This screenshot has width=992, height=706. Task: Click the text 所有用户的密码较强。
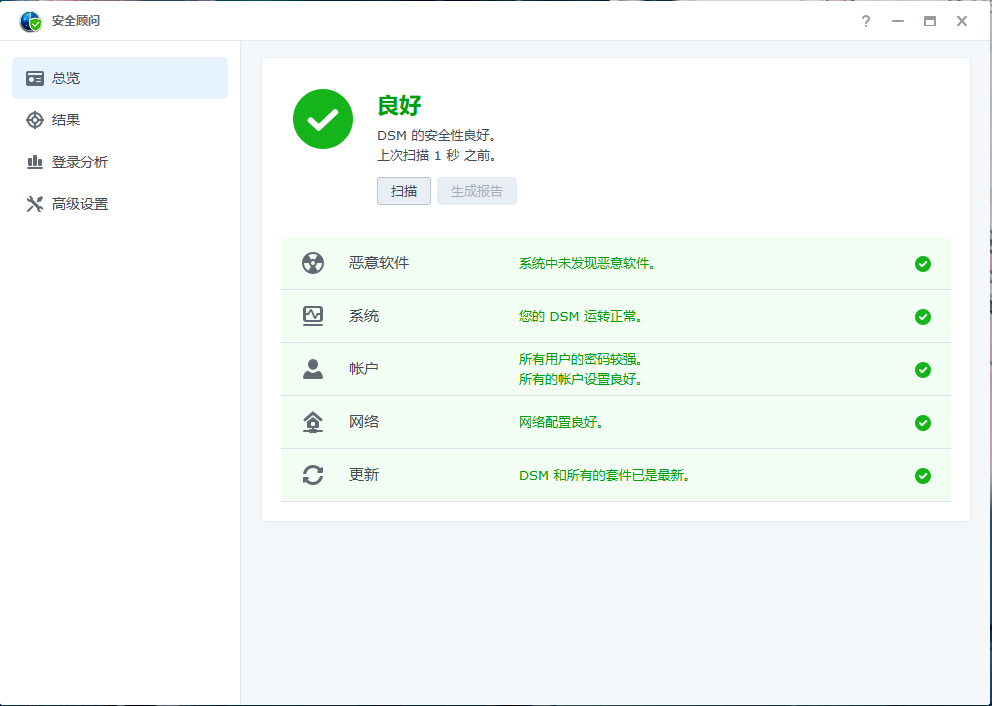(x=581, y=360)
